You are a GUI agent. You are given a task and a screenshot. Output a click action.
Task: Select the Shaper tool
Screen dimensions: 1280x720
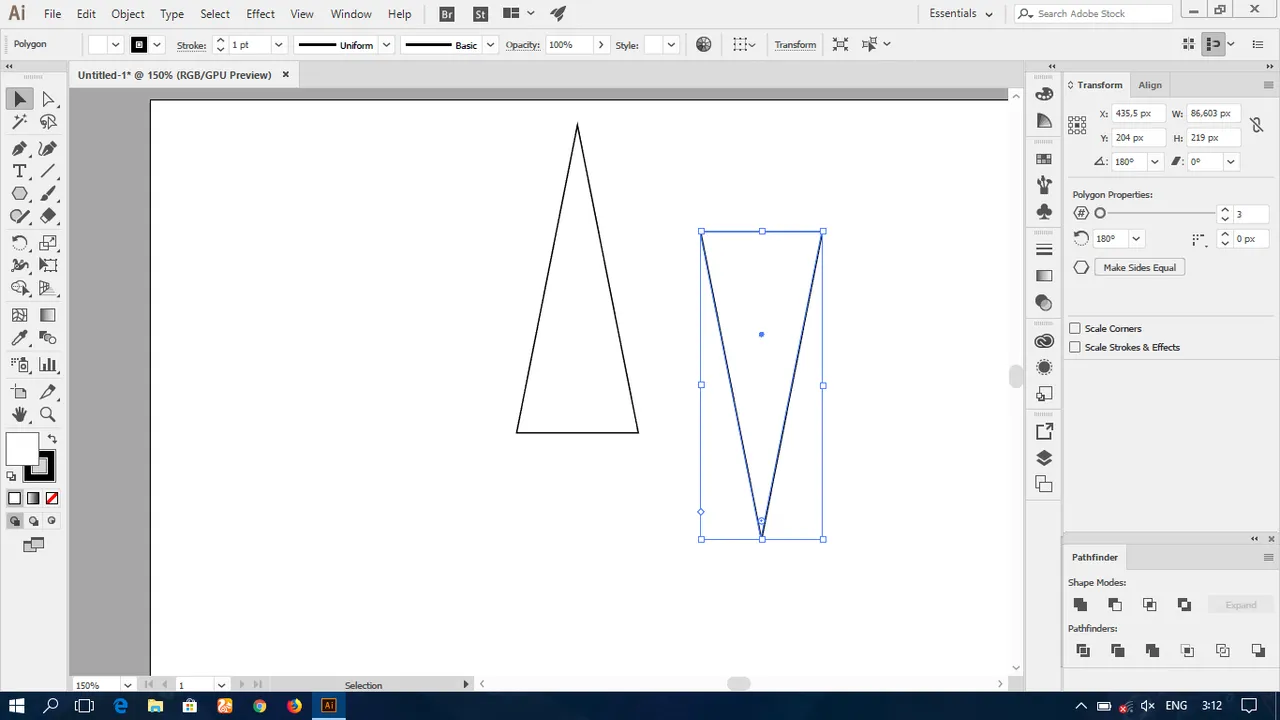coord(20,216)
